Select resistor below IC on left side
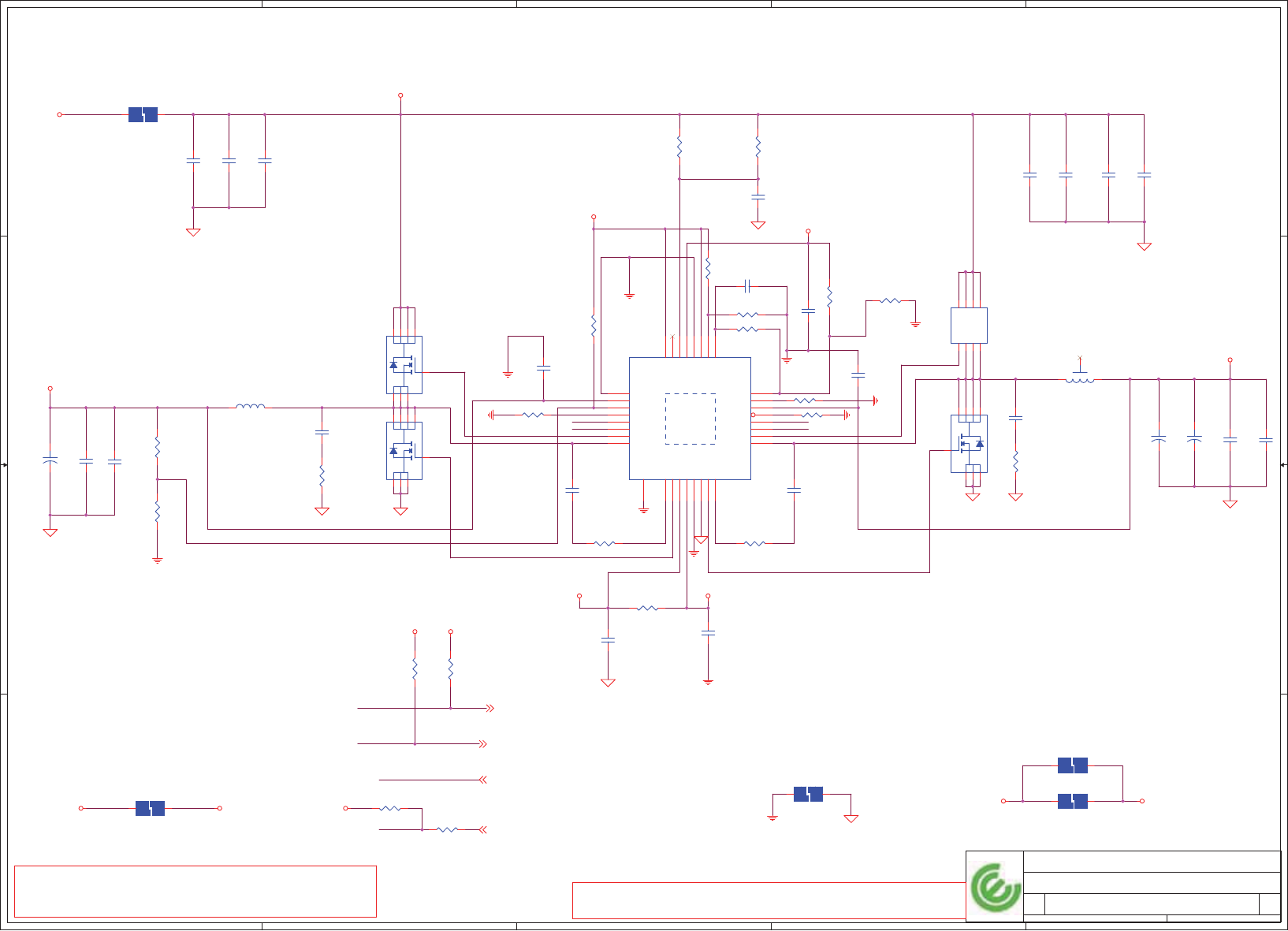 coord(604,543)
